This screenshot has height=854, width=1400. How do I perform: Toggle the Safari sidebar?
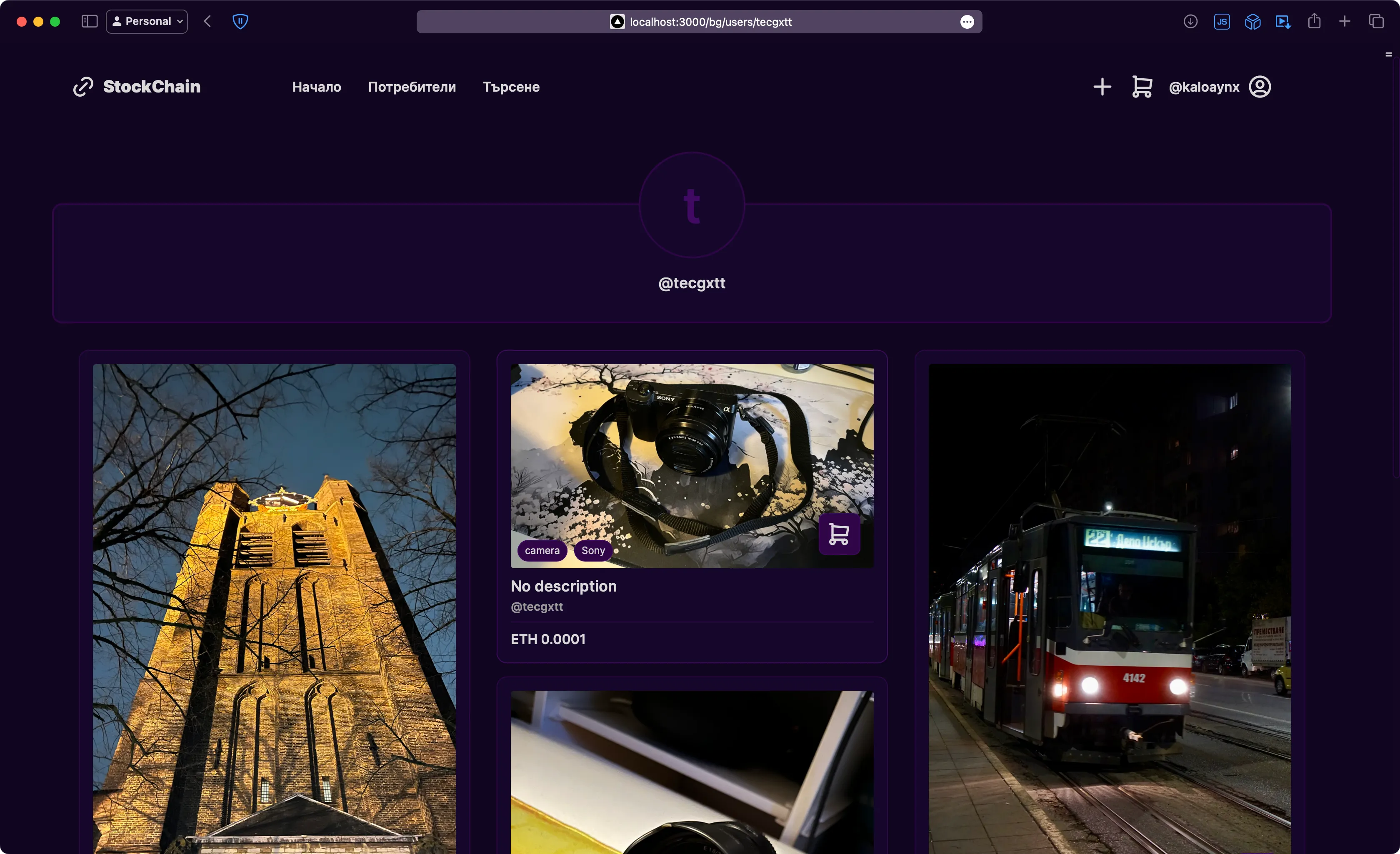pyautogui.click(x=90, y=22)
